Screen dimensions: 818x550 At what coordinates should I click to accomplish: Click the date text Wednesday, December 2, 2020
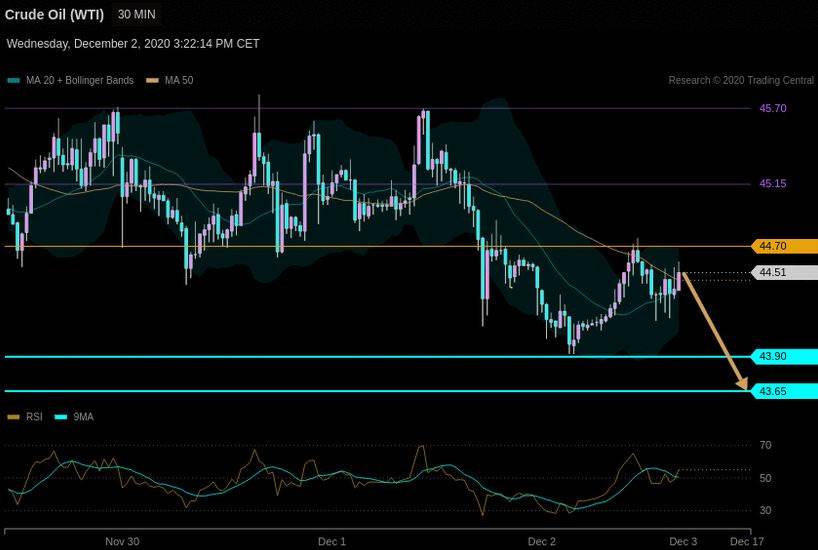[89, 44]
